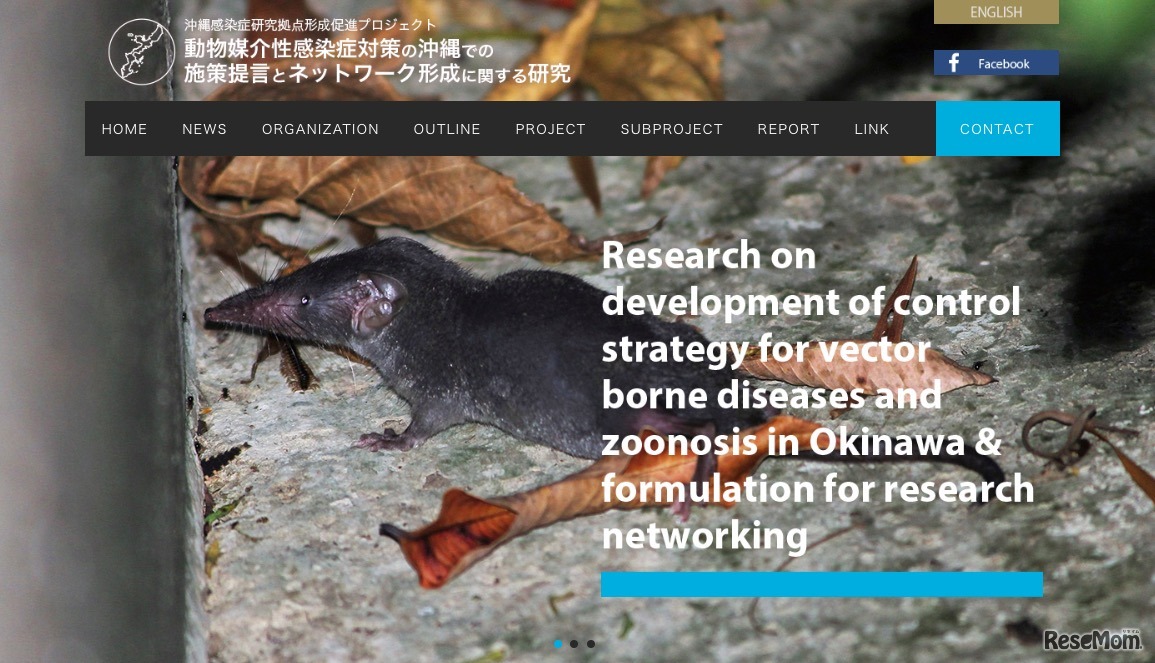The width and height of the screenshot is (1155, 663).
Task: Open the HOME menu item
Action: coord(124,129)
